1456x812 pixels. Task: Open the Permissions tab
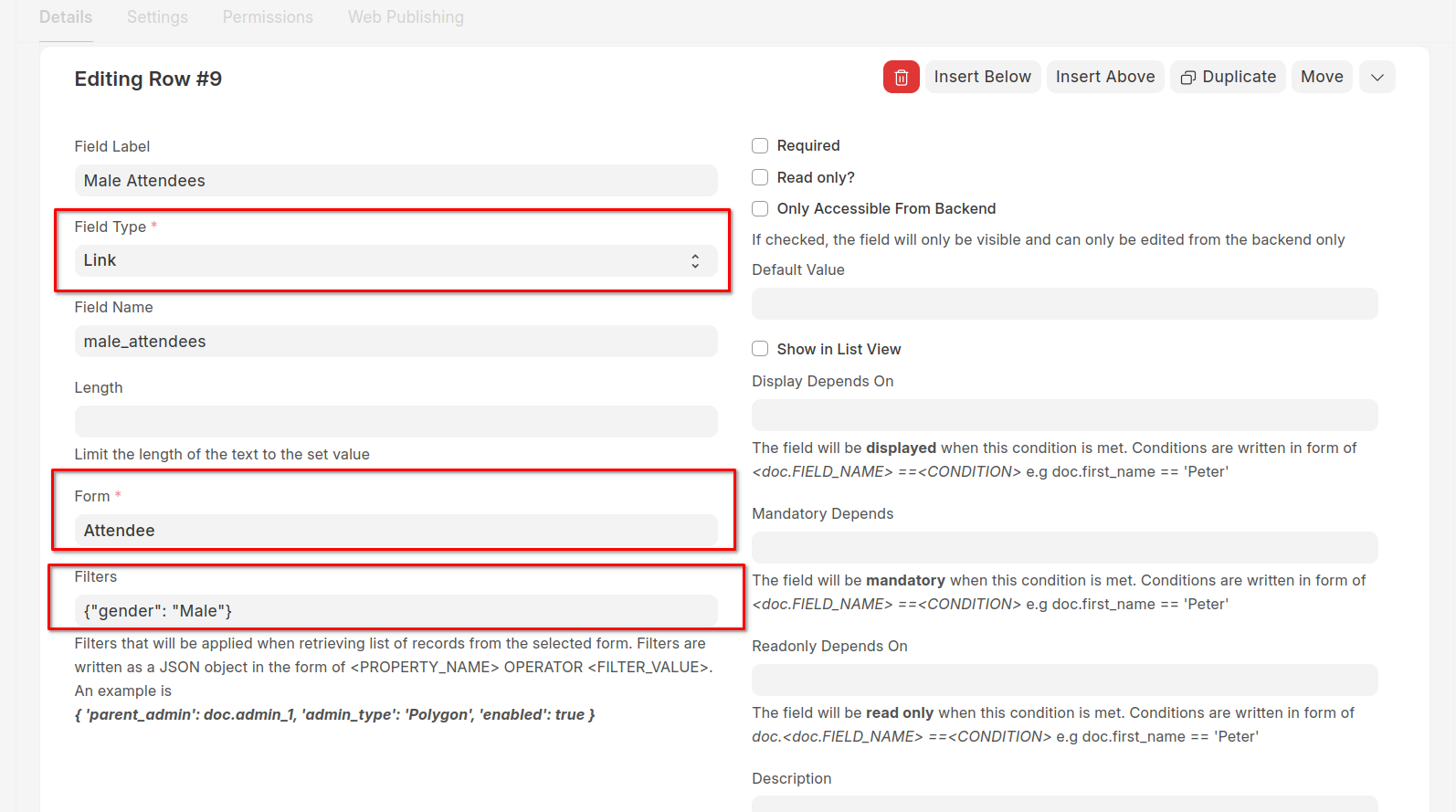[268, 17]
